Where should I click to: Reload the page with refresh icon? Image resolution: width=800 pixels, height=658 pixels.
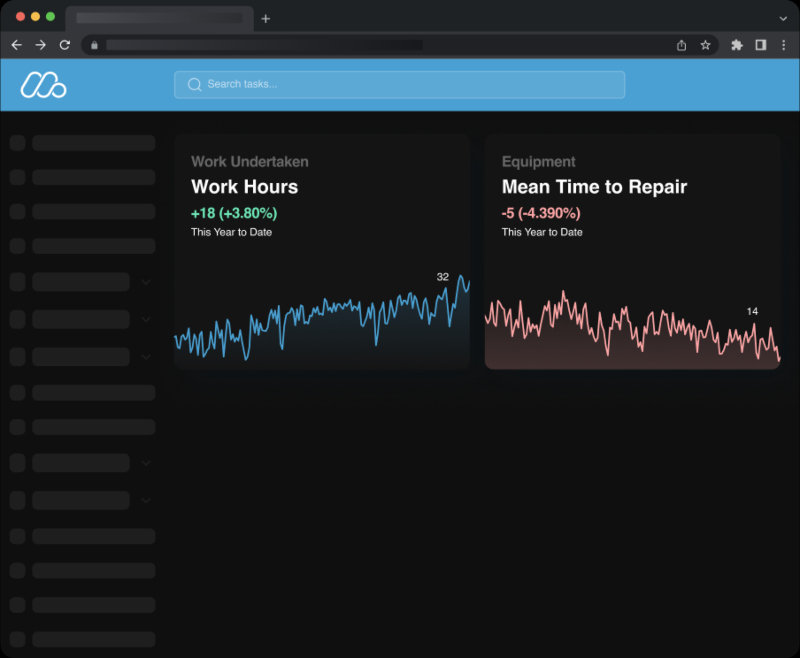pos(65,45)
